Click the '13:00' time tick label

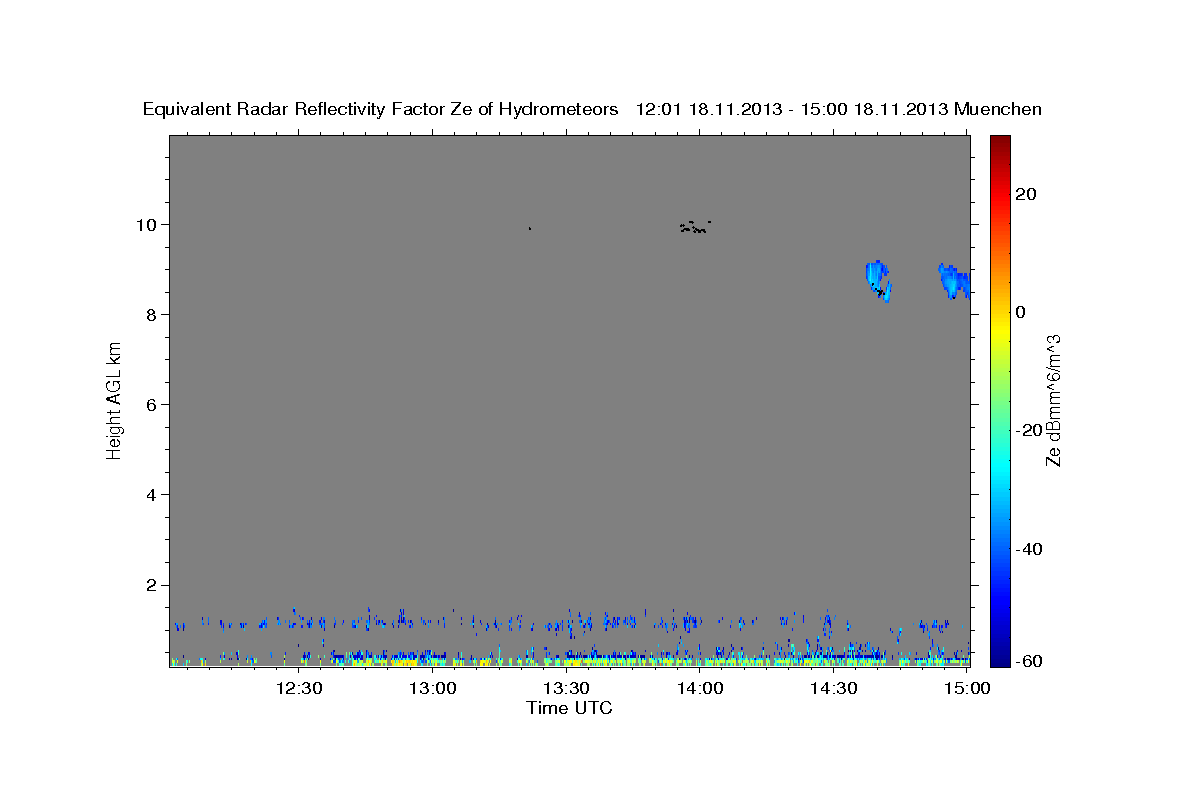433,688
